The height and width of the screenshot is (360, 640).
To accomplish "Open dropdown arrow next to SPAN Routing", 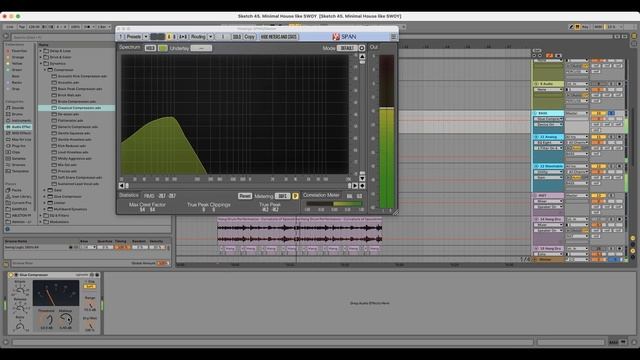I will pyautogui.click(x=211, y=37).
